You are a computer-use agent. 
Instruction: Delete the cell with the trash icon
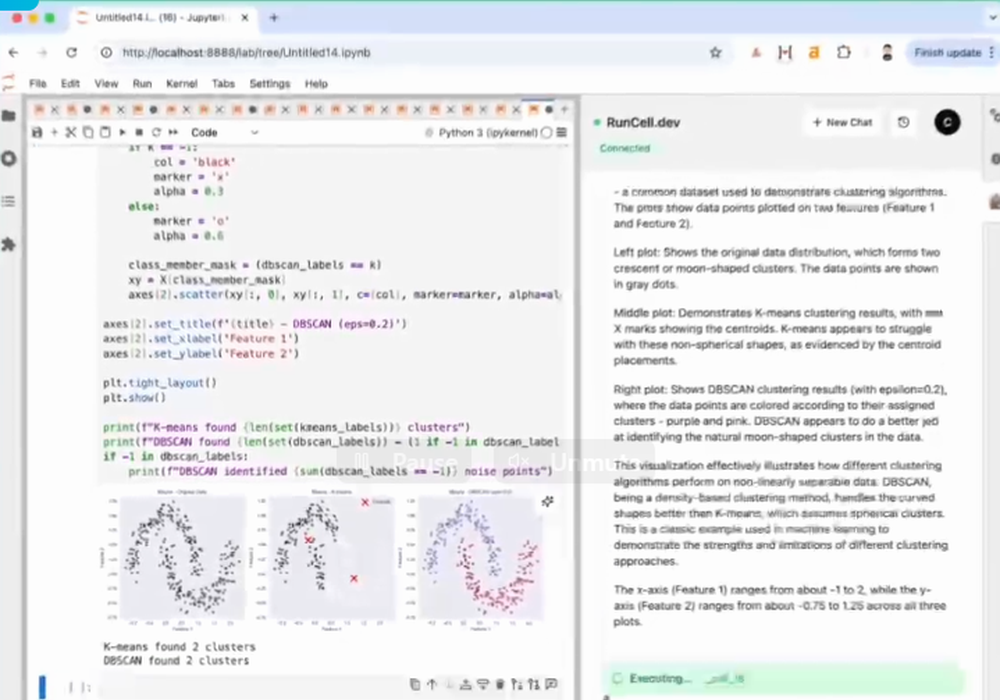tap(500, 684)
